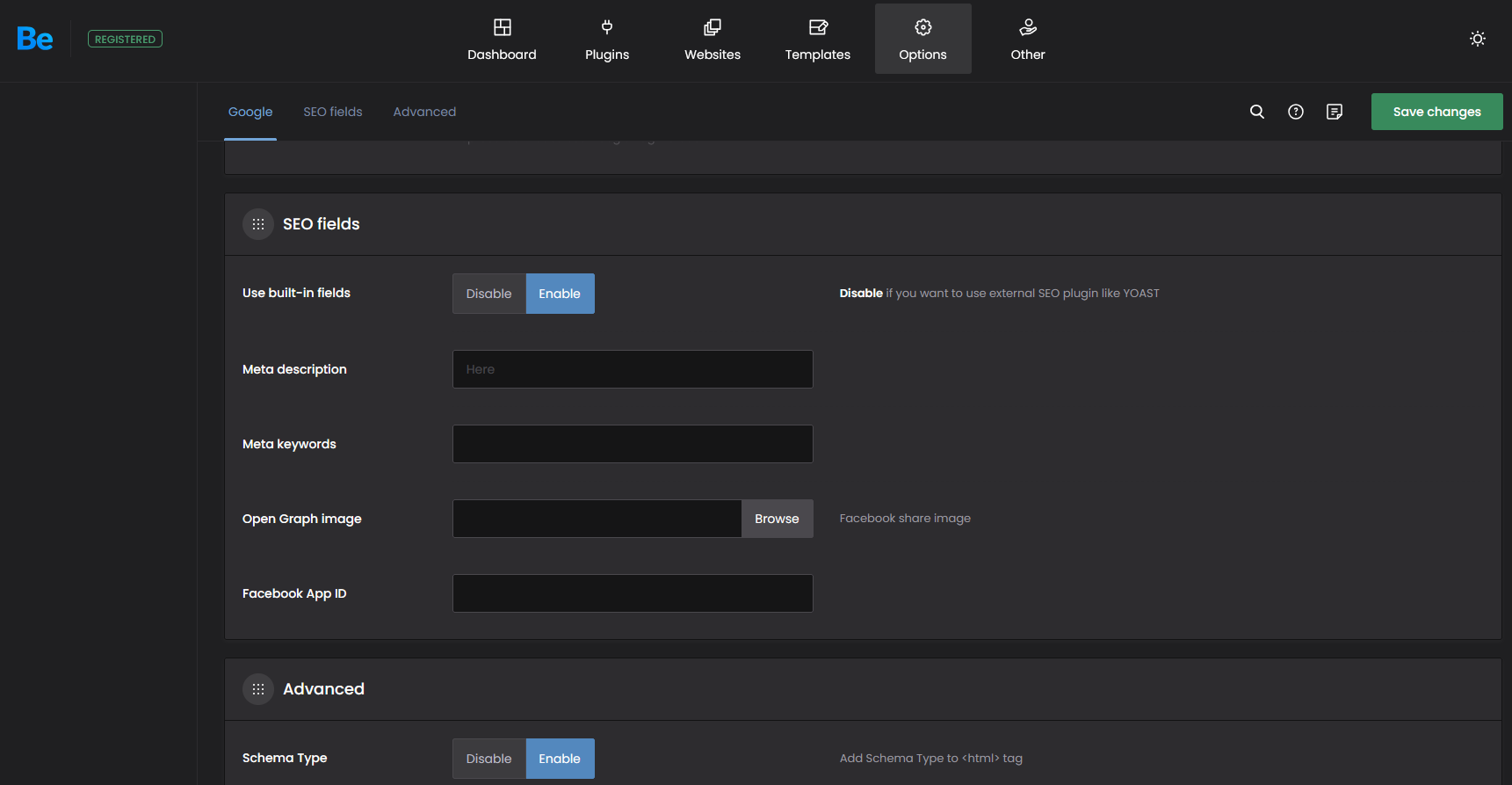
Task: Toggle light mode with sun icon
Action: point(1478,39)
